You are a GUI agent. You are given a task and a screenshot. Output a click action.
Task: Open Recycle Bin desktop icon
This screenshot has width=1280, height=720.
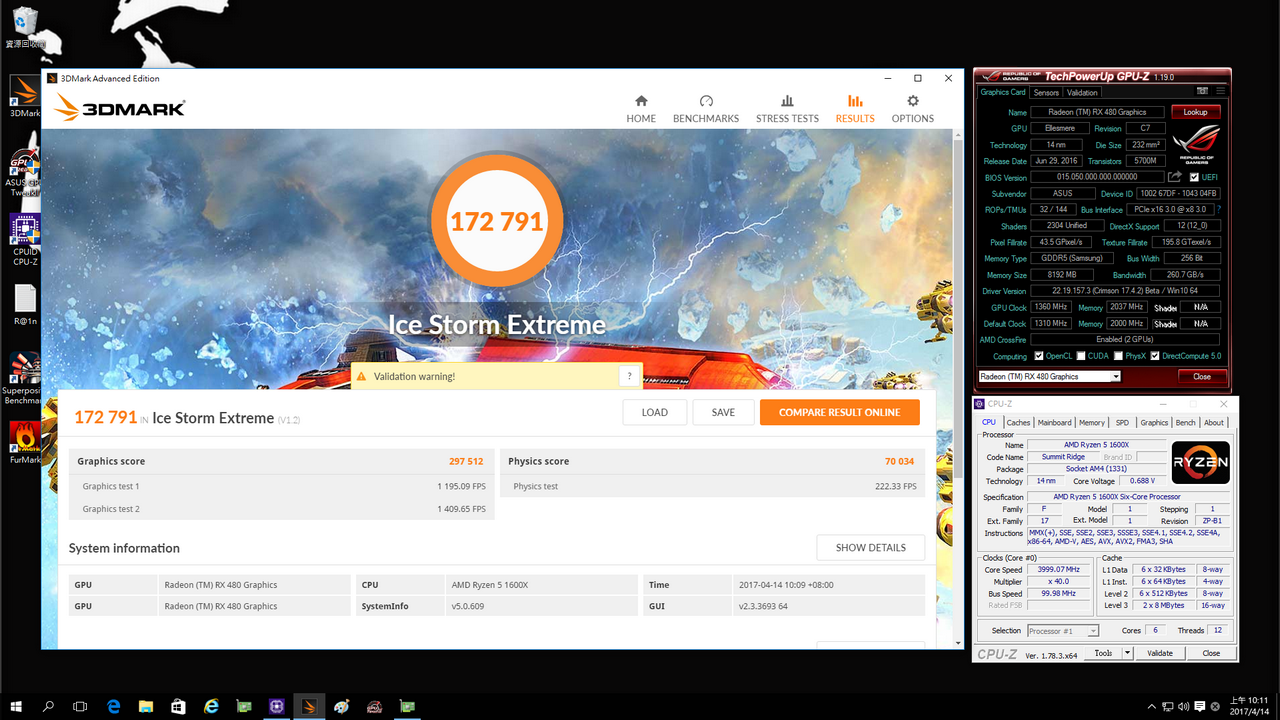pyautogui.click(x=25, y=27)
